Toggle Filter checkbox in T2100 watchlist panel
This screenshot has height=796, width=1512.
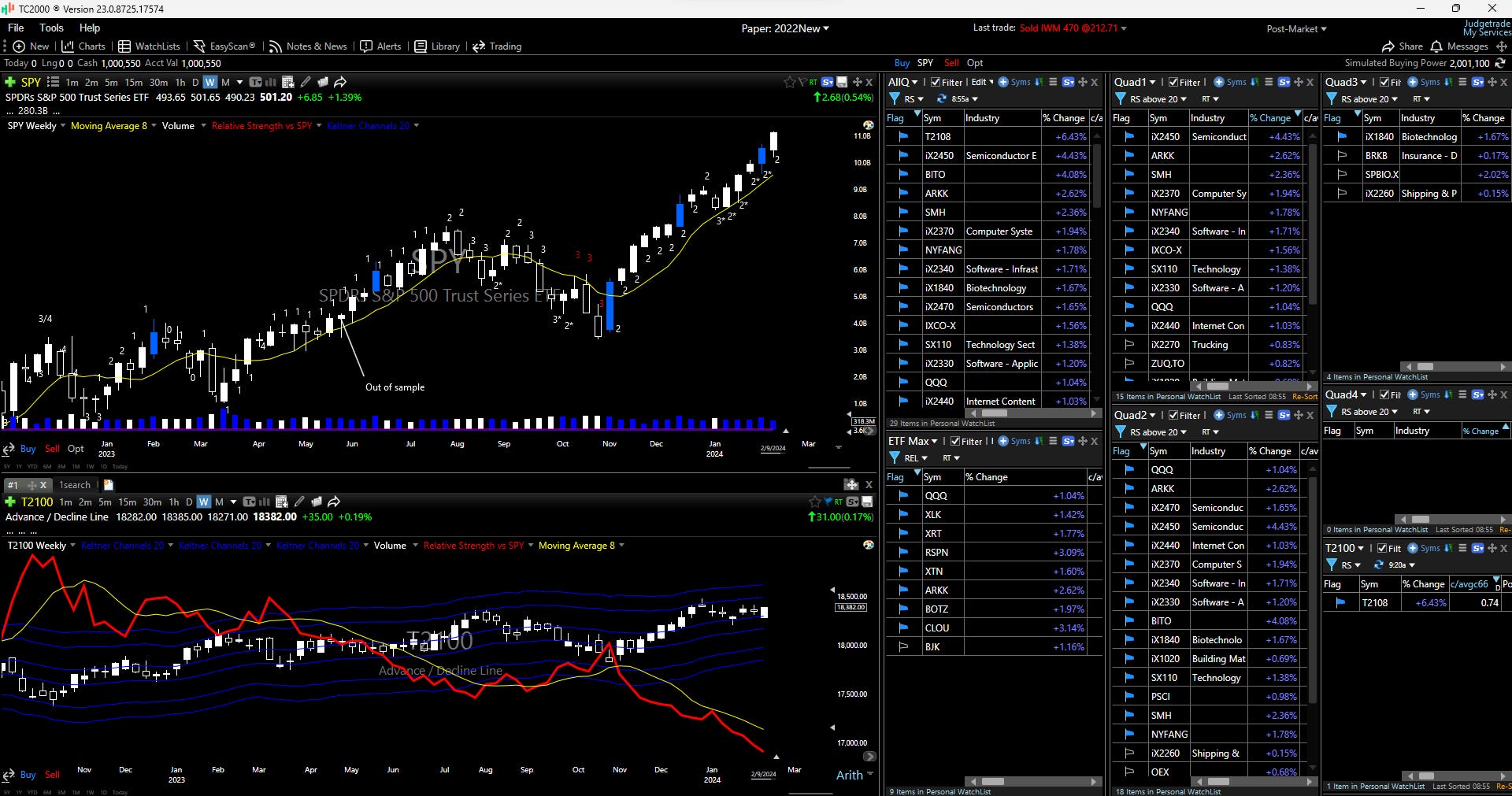(x=1382, y=548)
